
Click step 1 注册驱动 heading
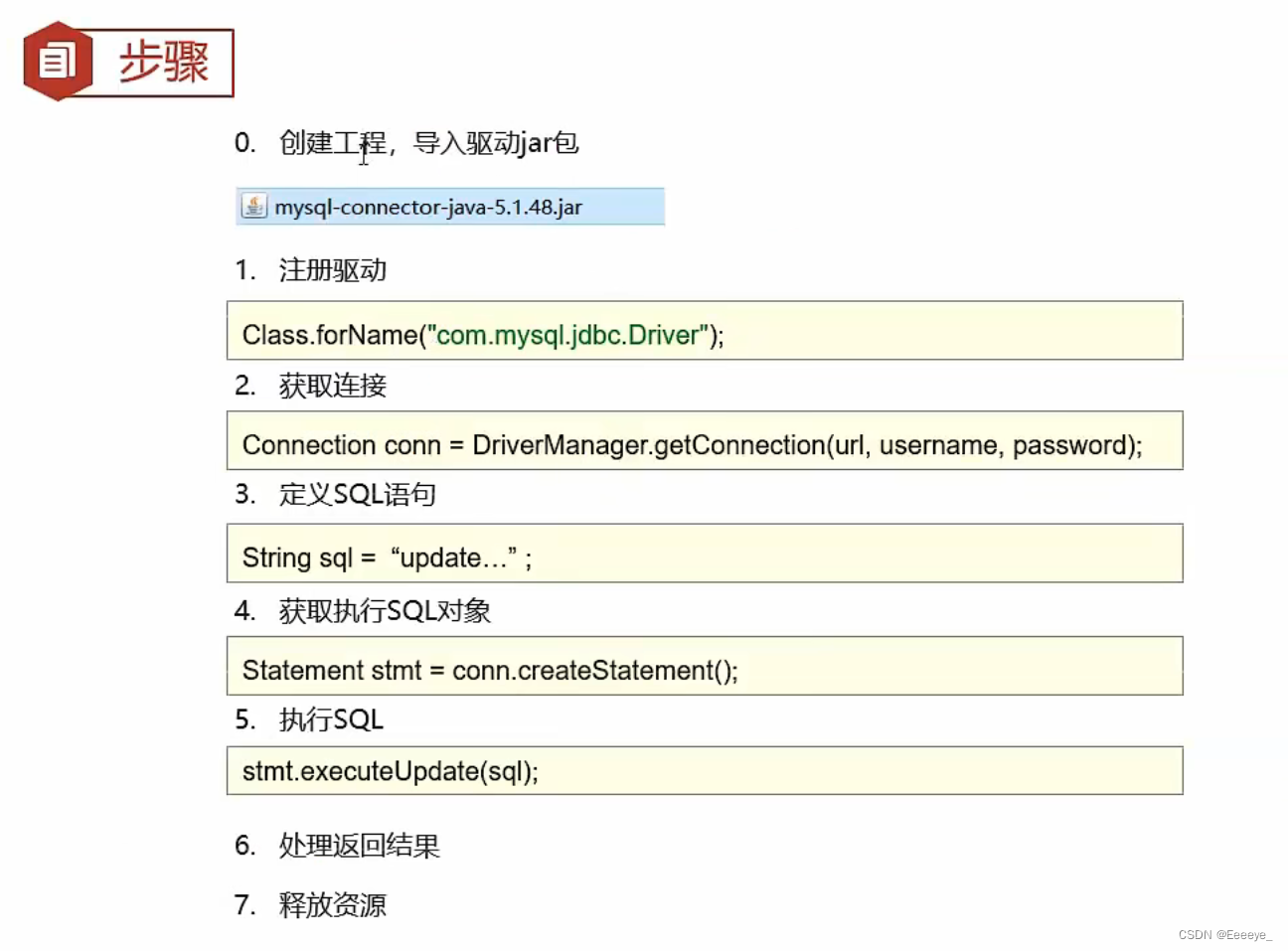[311, 270]
